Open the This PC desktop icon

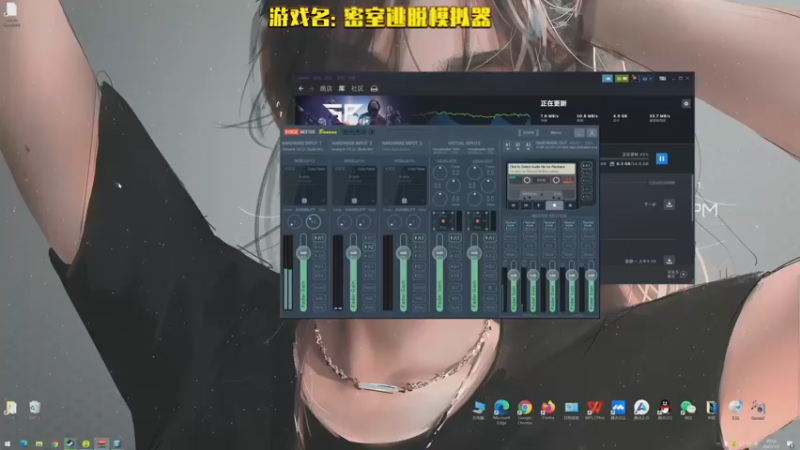478,410
